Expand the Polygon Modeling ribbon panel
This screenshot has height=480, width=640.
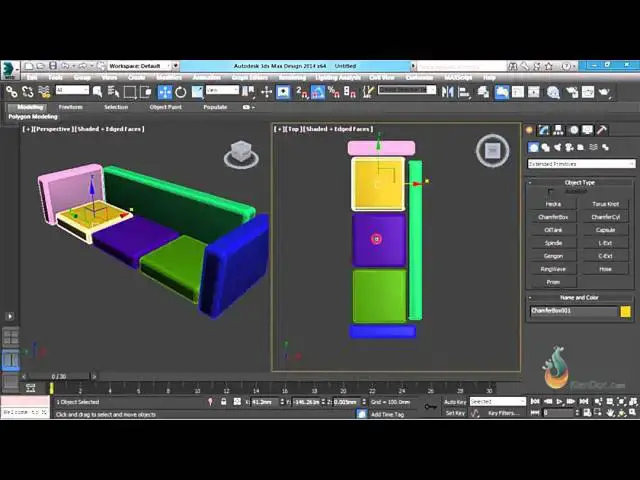pyautogui.click(x=33, y=117)
